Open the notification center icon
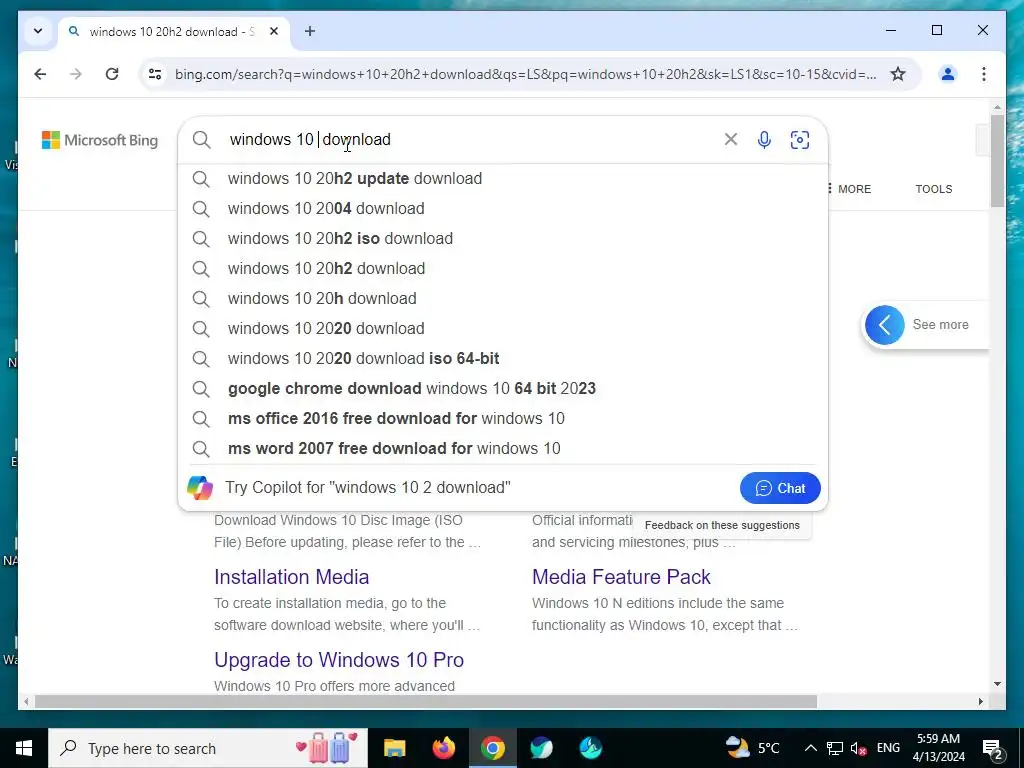The image size is (1024, 768). click(x=993, y=748)
